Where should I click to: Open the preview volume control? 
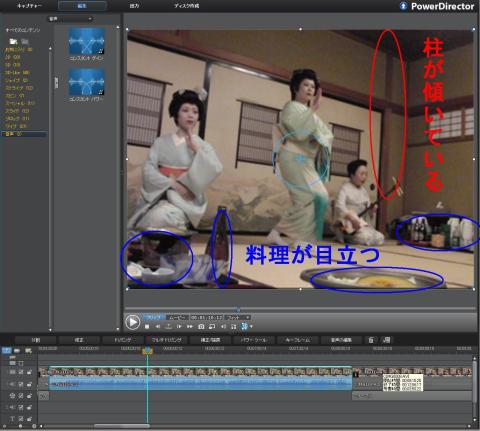223,327
